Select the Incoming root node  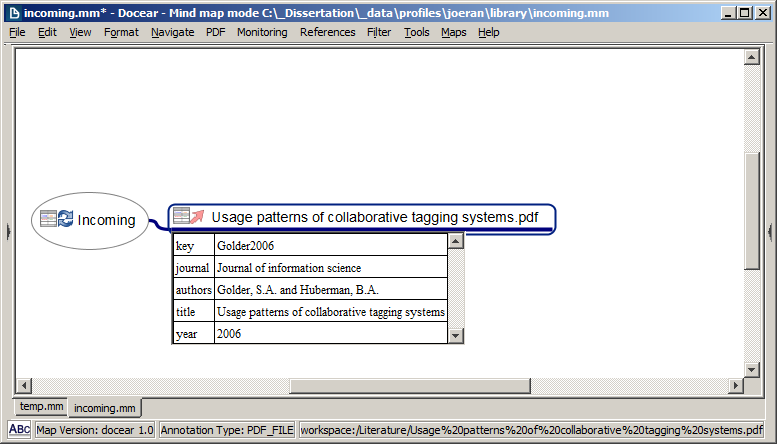90,221
